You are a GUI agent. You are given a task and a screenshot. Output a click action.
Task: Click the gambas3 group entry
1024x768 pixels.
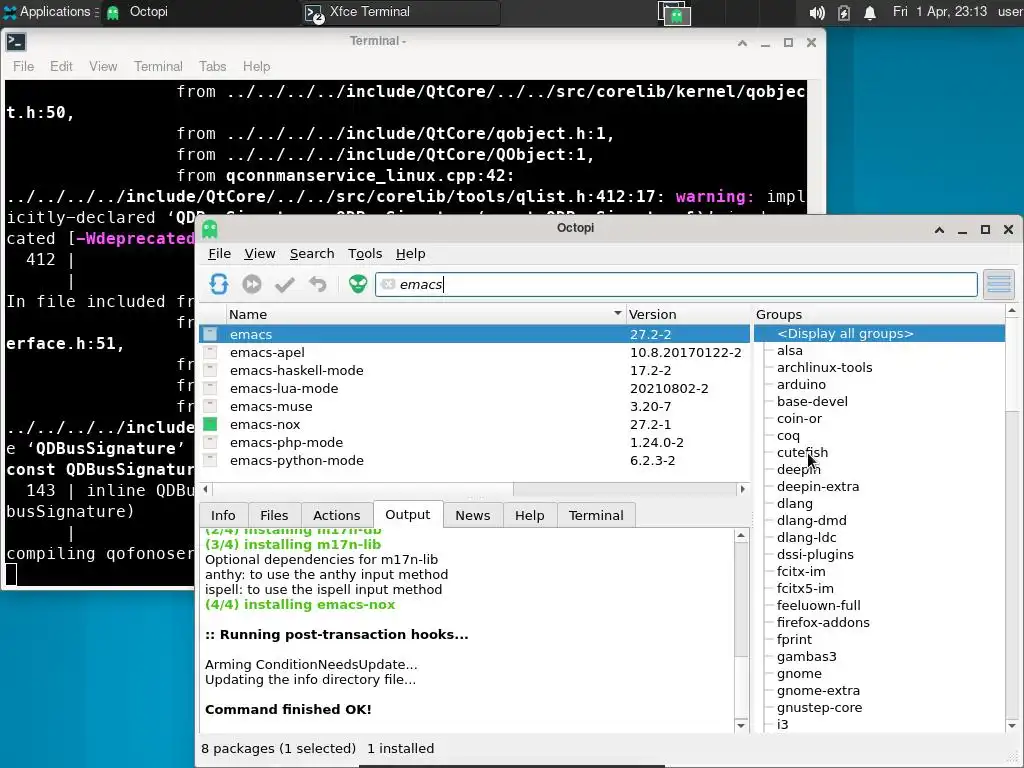click(x=807, y=656)
